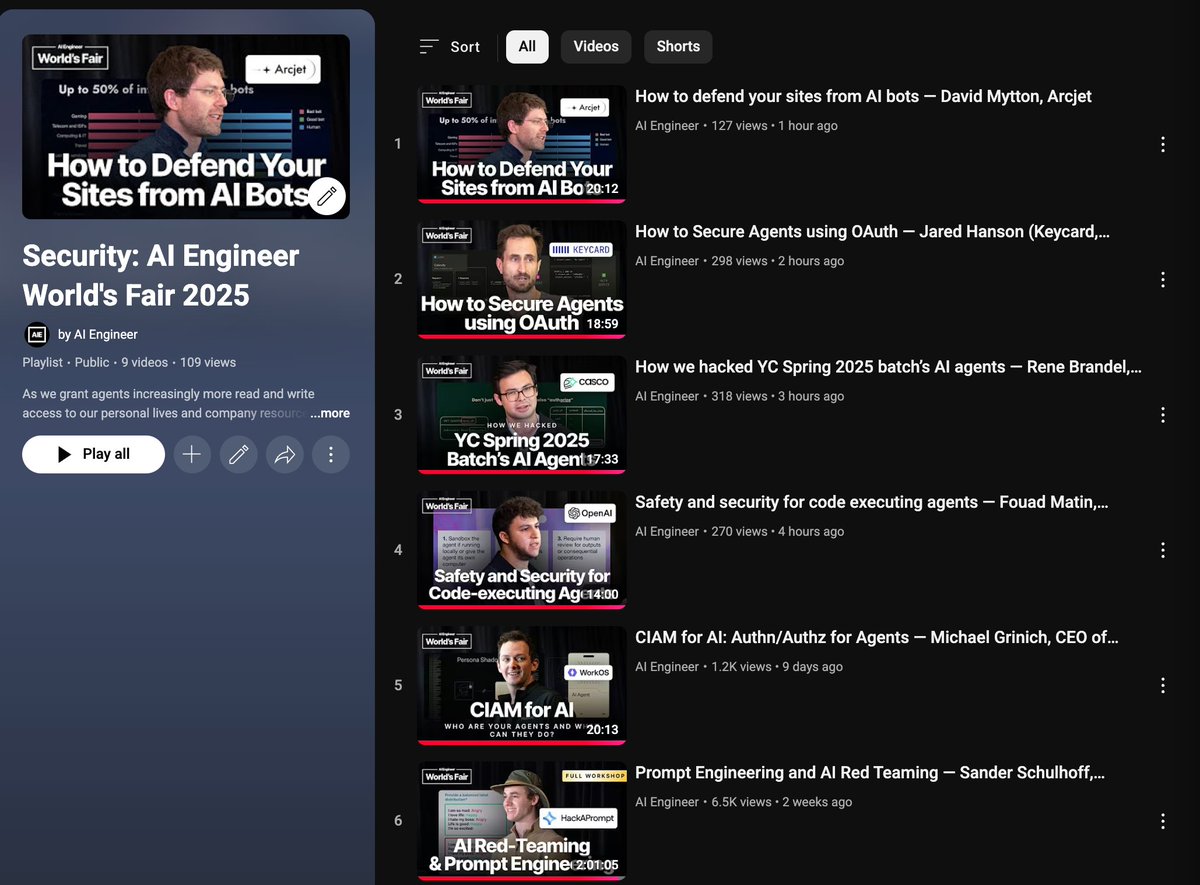Screen dimensions: 1200x885
Task: Open video 'How to Secure Agents using OAuth'
Action: (872, 232)
